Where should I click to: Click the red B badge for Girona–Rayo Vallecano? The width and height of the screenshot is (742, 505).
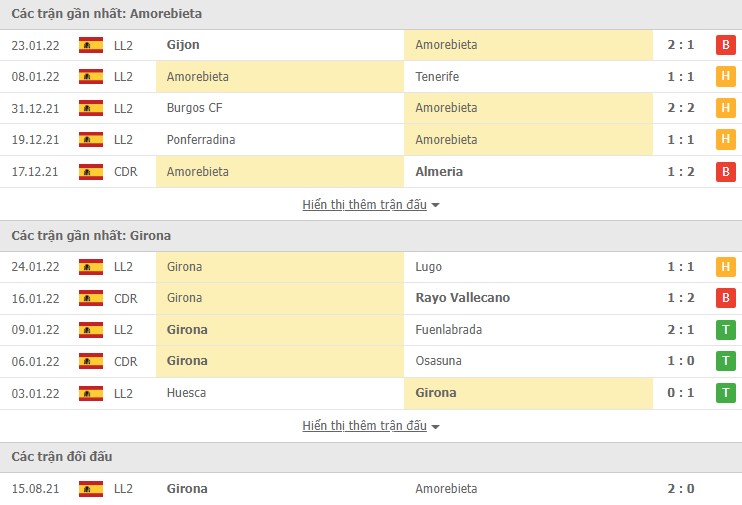click(725, 298)
